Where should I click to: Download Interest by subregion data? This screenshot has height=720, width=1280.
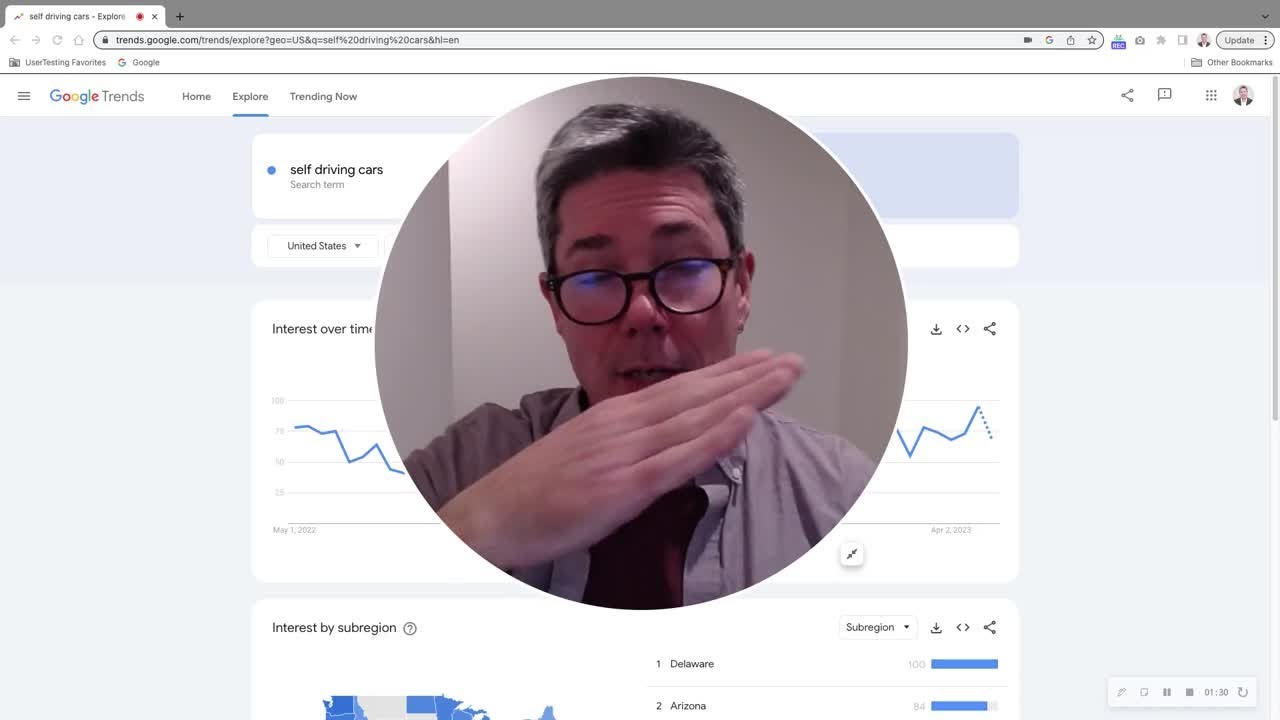click(x=936, y=628)
